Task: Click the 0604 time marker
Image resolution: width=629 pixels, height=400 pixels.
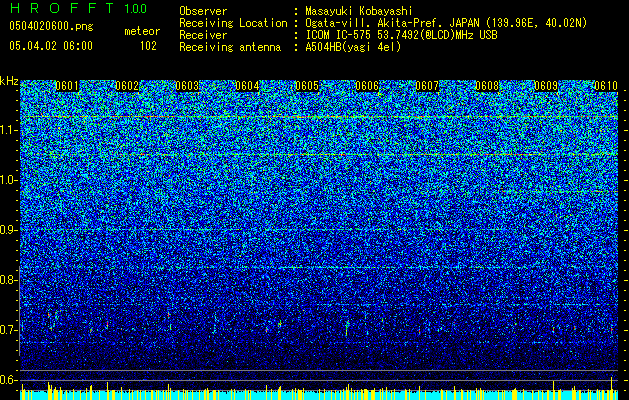Action: (x=247, y=86)
